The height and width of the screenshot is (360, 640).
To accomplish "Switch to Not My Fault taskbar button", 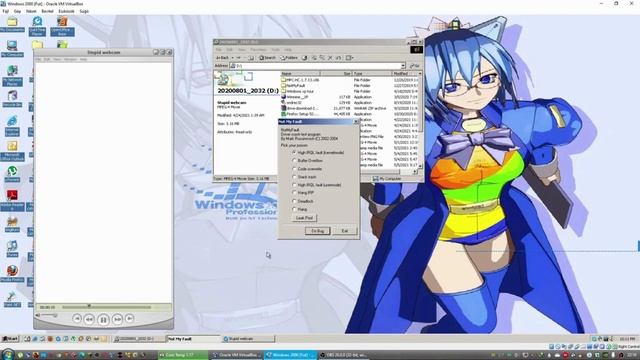I will (193, 339).
